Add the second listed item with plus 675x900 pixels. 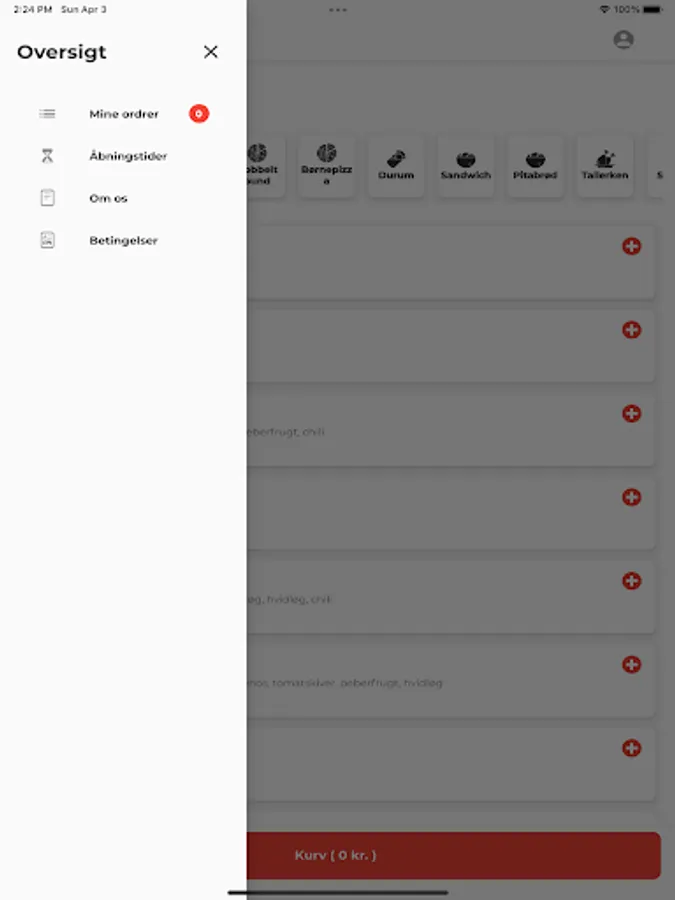(631, 329)
